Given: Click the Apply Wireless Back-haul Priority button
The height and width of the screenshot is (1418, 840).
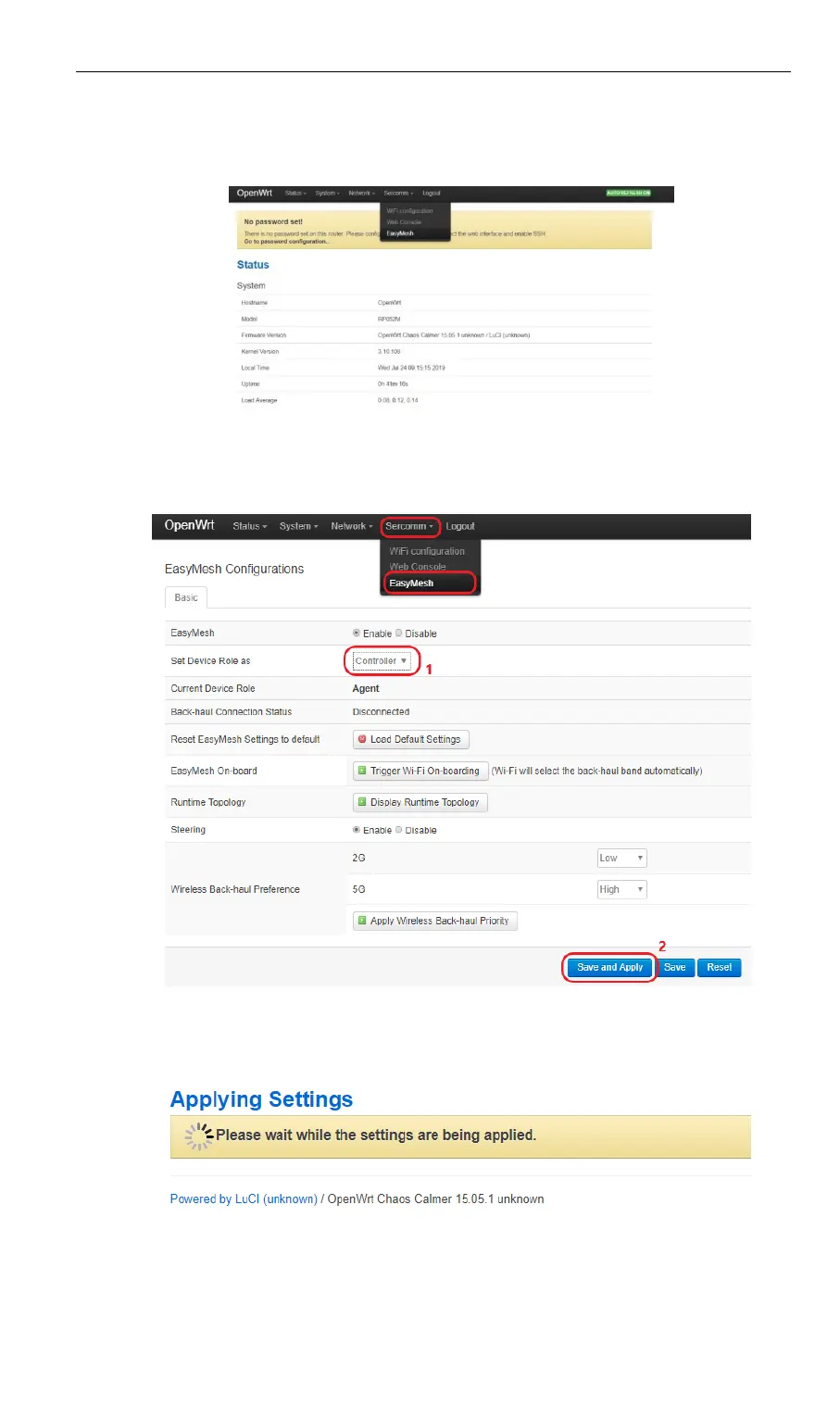Looking at the screenshot, I should click(x=435, y=921).
